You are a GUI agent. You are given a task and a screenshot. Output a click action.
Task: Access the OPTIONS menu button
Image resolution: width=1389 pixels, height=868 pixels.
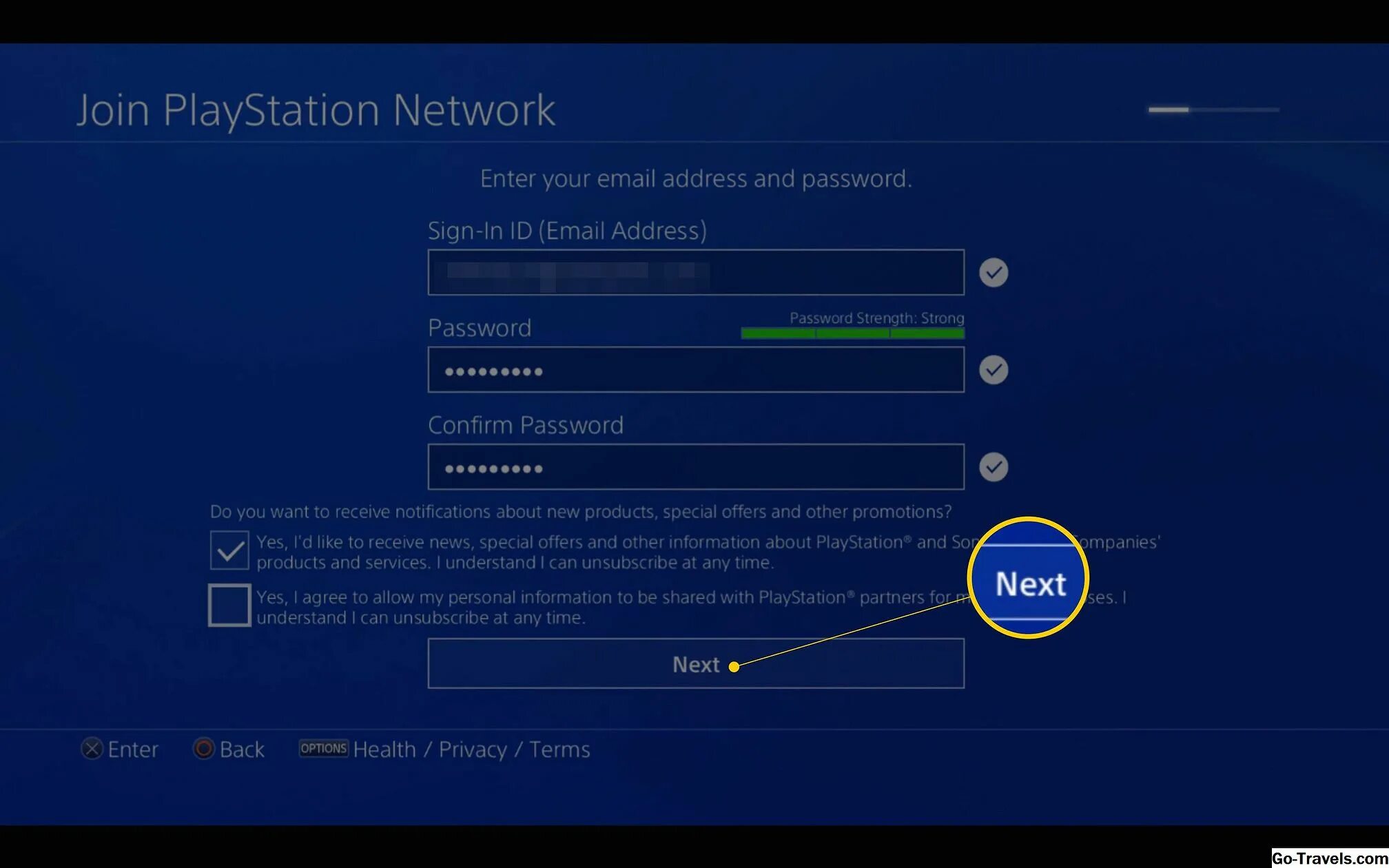[323, 749]
